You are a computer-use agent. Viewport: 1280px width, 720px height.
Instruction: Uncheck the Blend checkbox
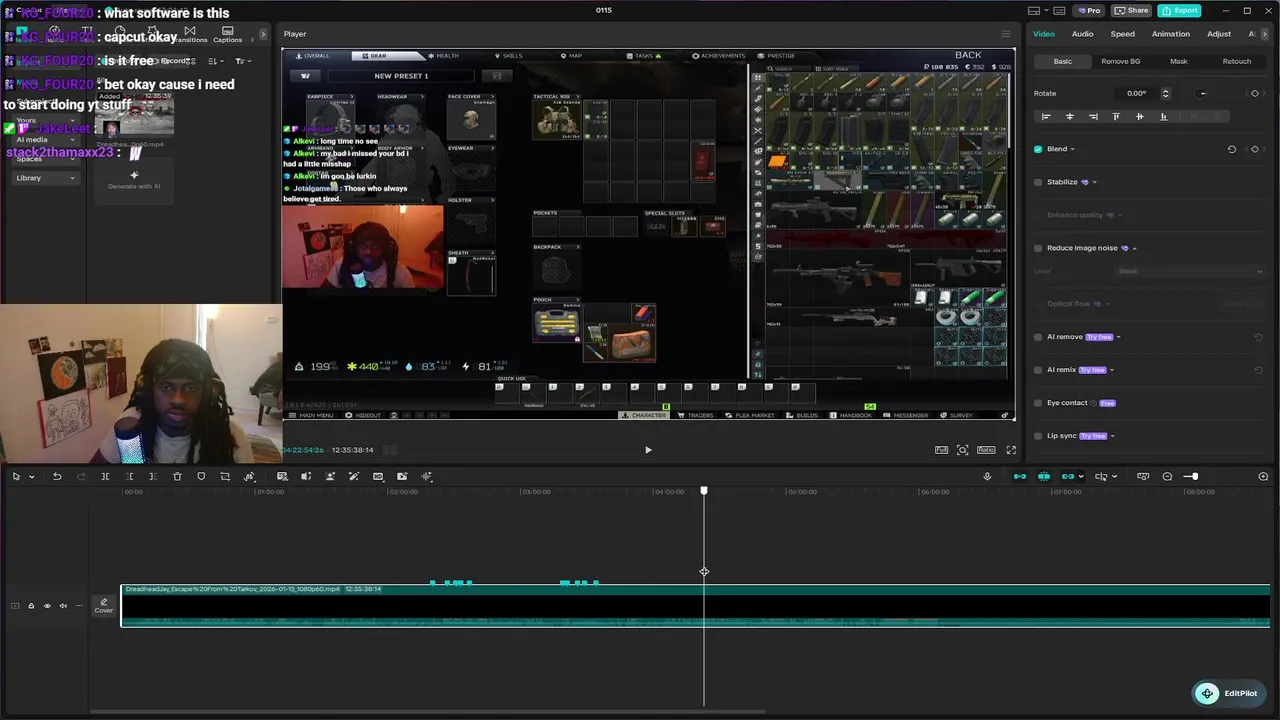[x=1038, y=149]
